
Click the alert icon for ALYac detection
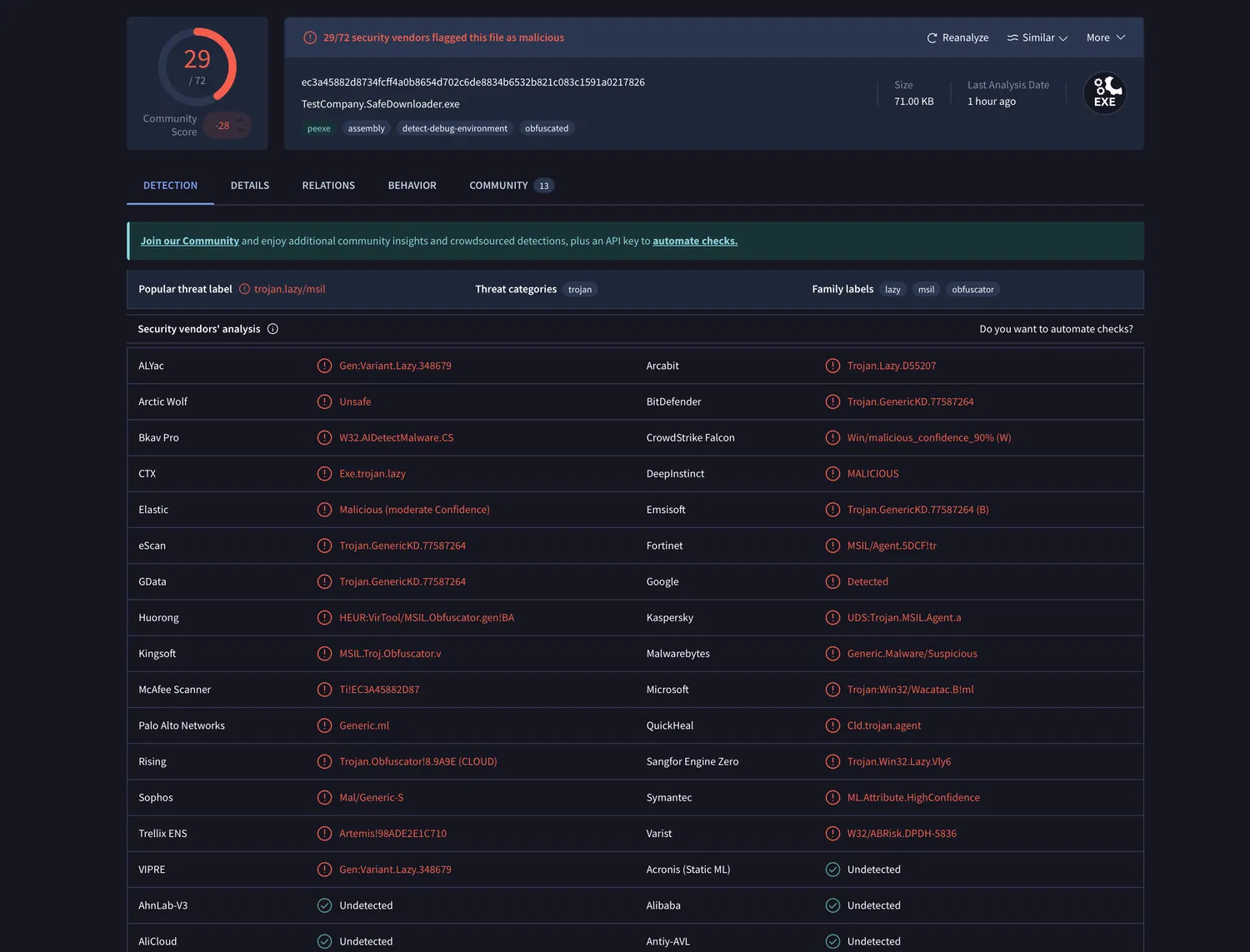coord(325,366)
